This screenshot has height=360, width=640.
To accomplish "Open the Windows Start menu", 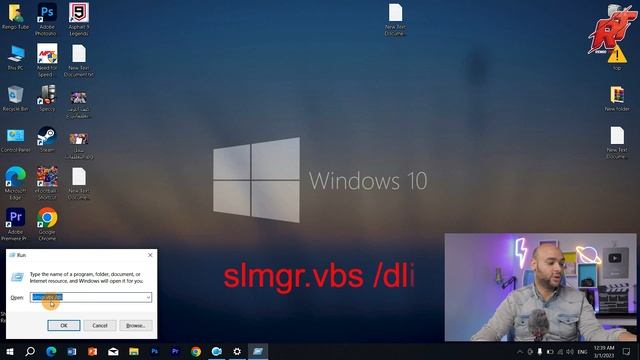I will pos(9,351).
